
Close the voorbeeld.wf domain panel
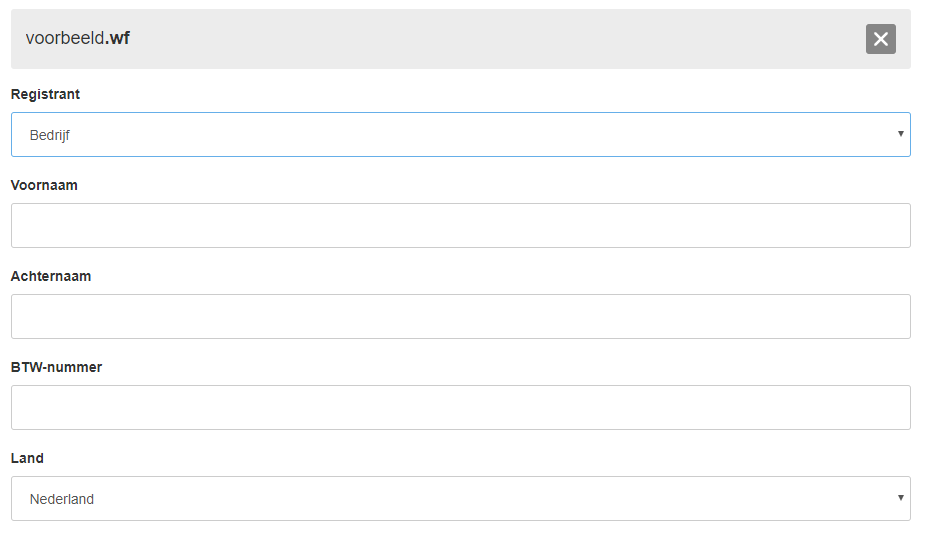pos(880,39)
